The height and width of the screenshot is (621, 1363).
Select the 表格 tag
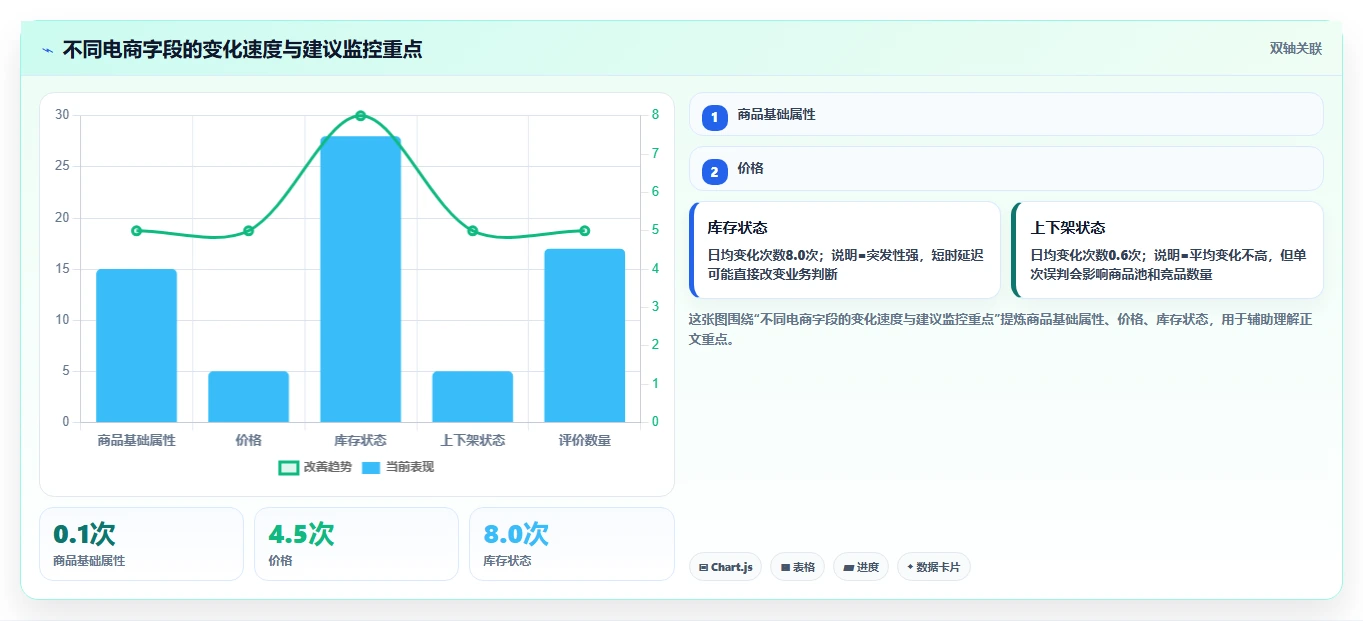[797, 567]
